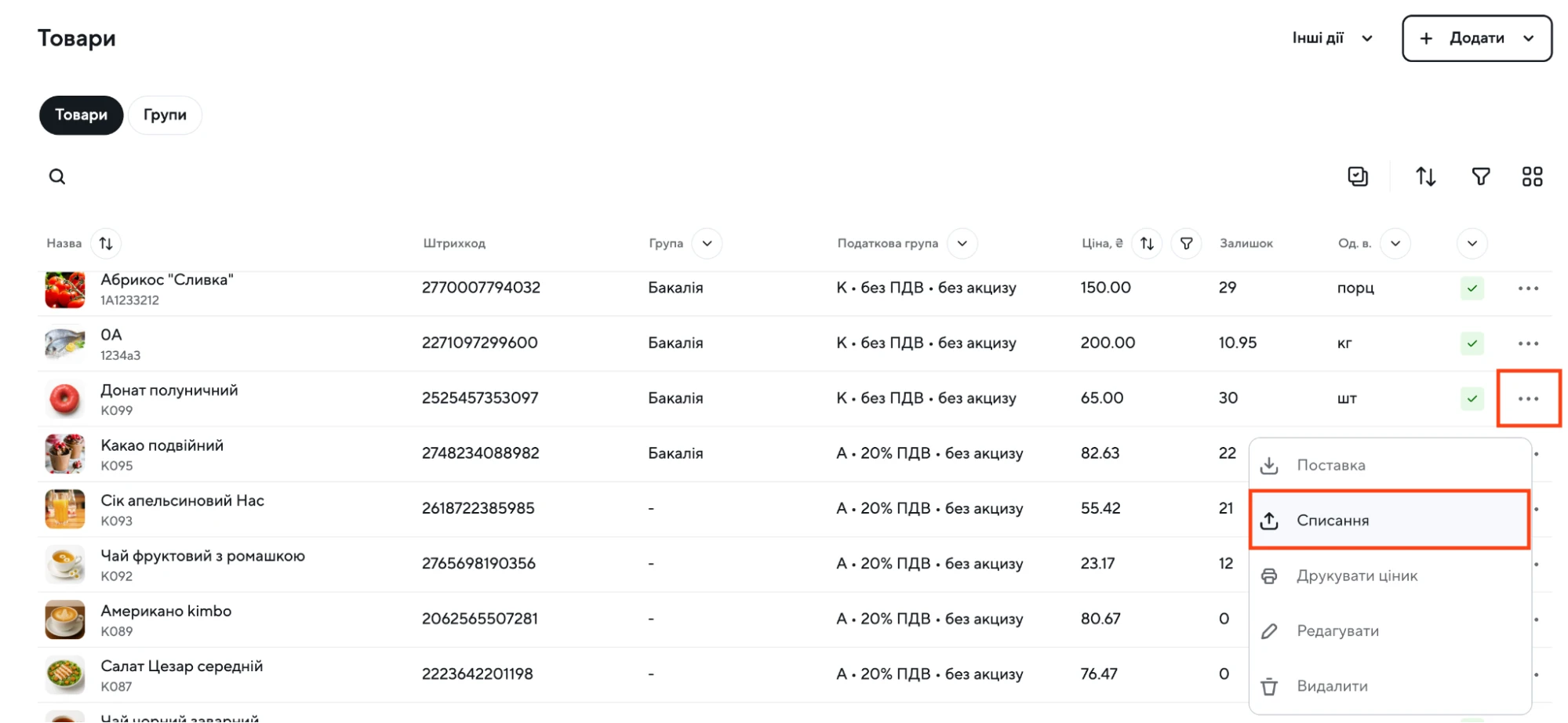Click the multi-select checkbox icon in toolbar

click(1358, 177)
